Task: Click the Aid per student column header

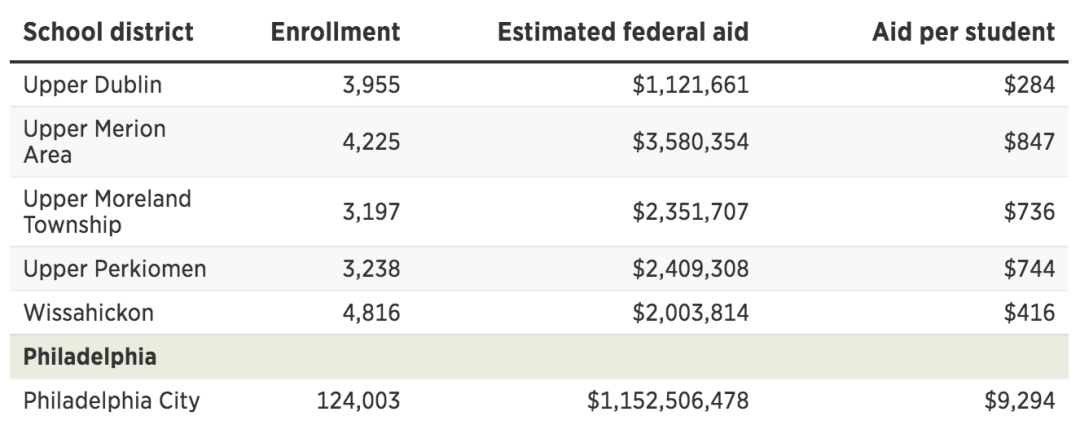Action: pyautogui.click(x=962, y=32)
